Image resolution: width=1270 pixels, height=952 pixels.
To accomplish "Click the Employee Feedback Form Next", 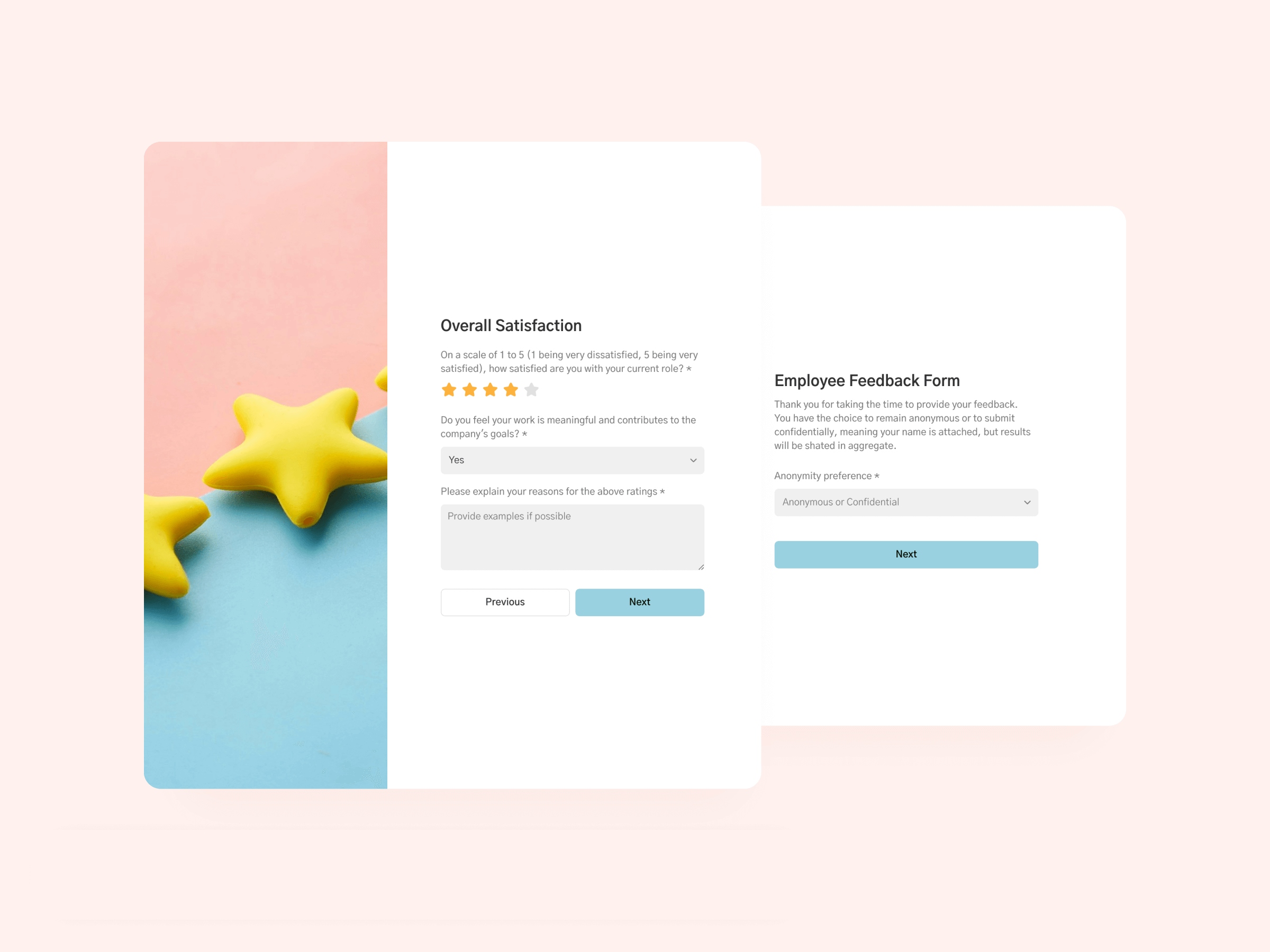I will point(906,553).
